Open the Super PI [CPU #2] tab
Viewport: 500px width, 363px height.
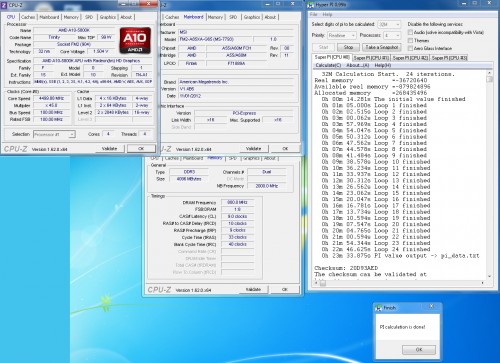point(410,58)
